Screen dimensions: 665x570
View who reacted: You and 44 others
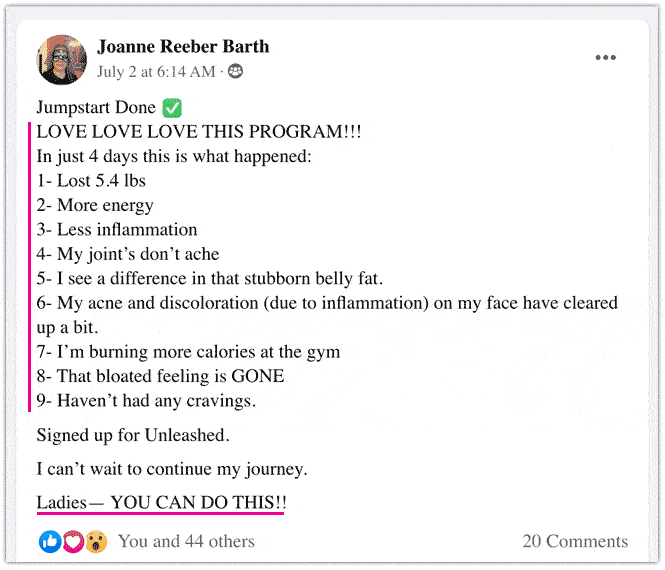[186, 542]
